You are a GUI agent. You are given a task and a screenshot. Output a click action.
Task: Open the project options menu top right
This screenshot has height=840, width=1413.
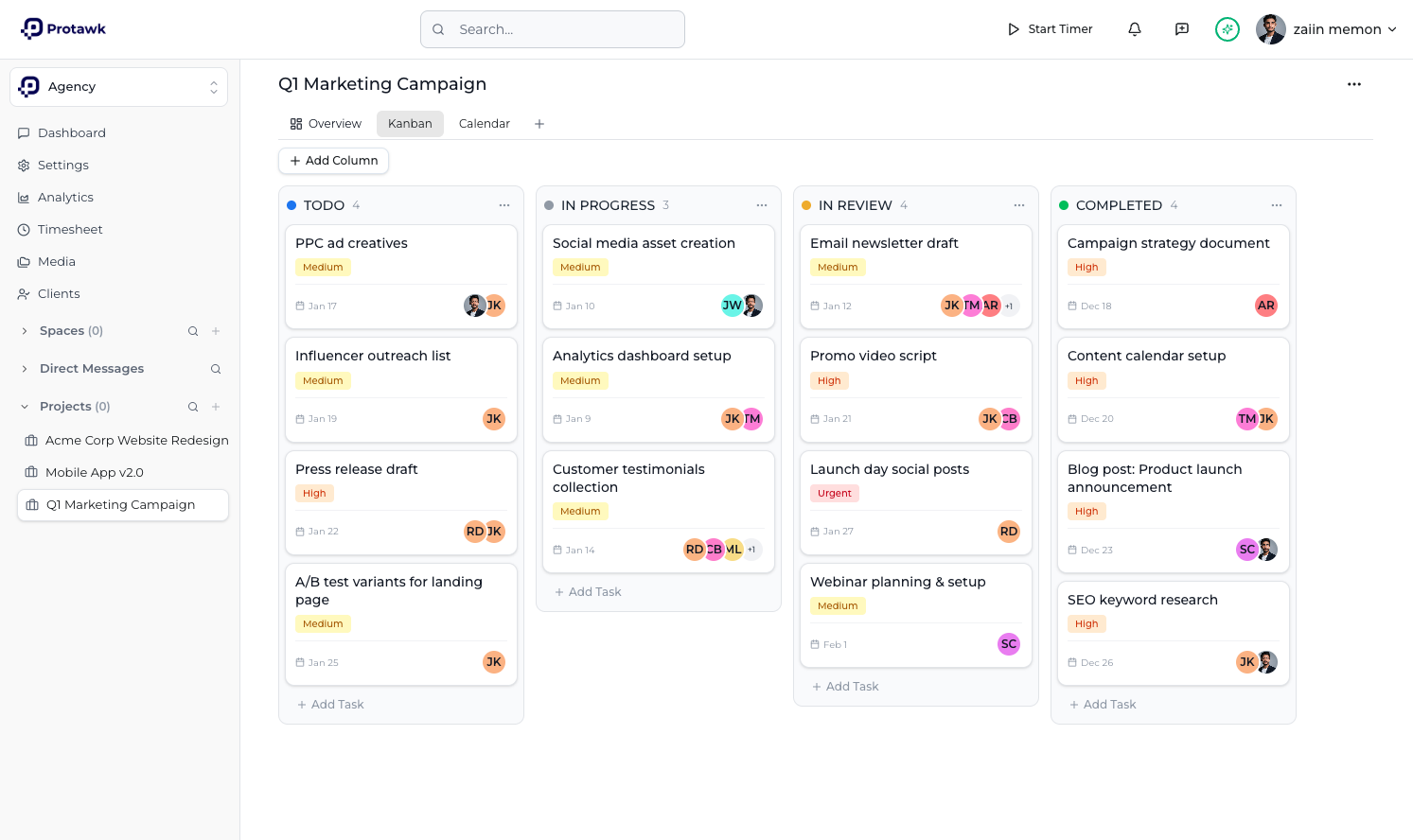tap(1354, 84)
